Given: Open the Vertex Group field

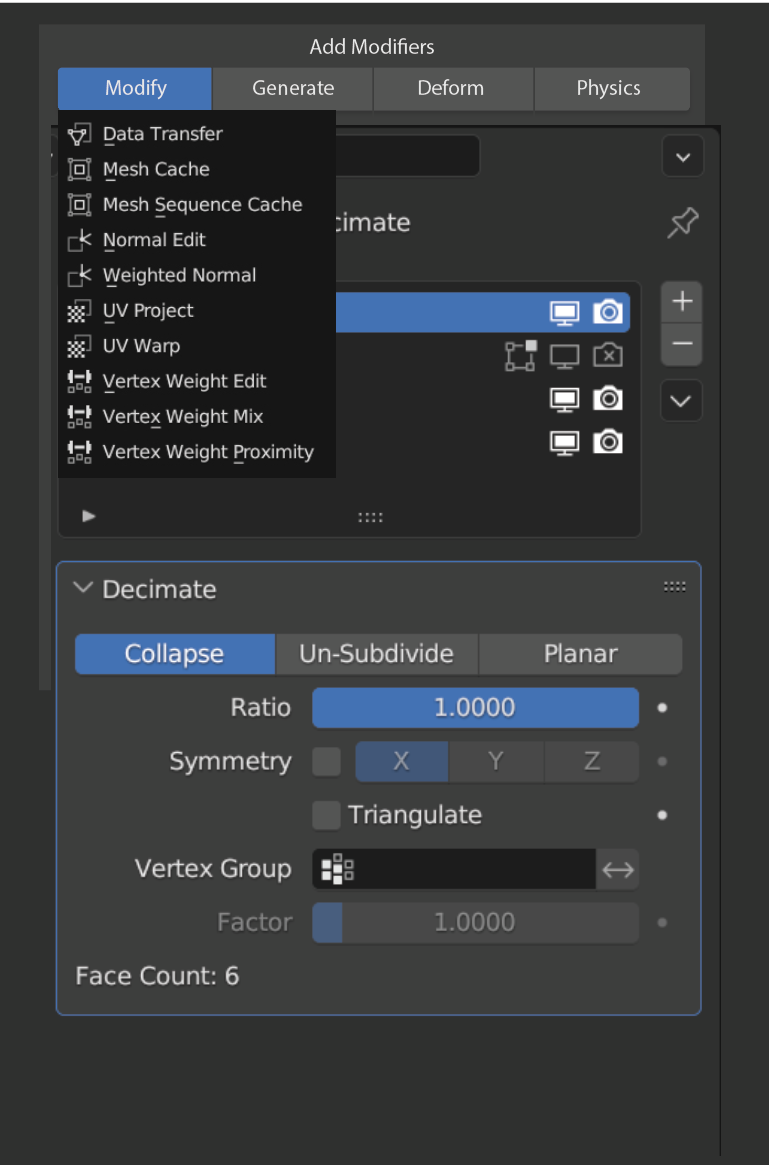Looking at the screenshot, I should (454, 869).
